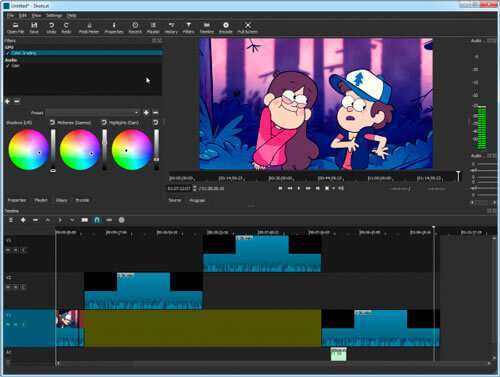Open the Filters panel from toolbar
Screen dimensions: 500x377
point(188,28)
